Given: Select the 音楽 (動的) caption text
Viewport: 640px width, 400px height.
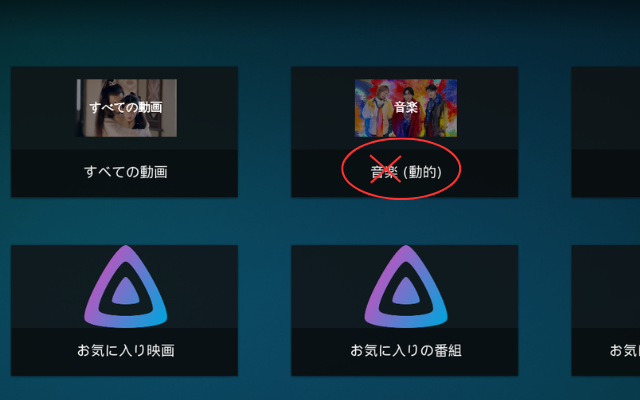Looking at the screenshot, I should (x=406, y=172).
